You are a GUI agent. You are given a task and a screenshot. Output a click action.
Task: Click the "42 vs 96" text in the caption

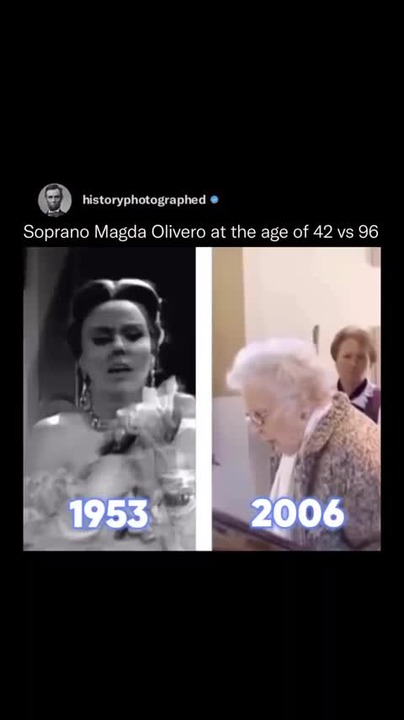tap(346, 232)
